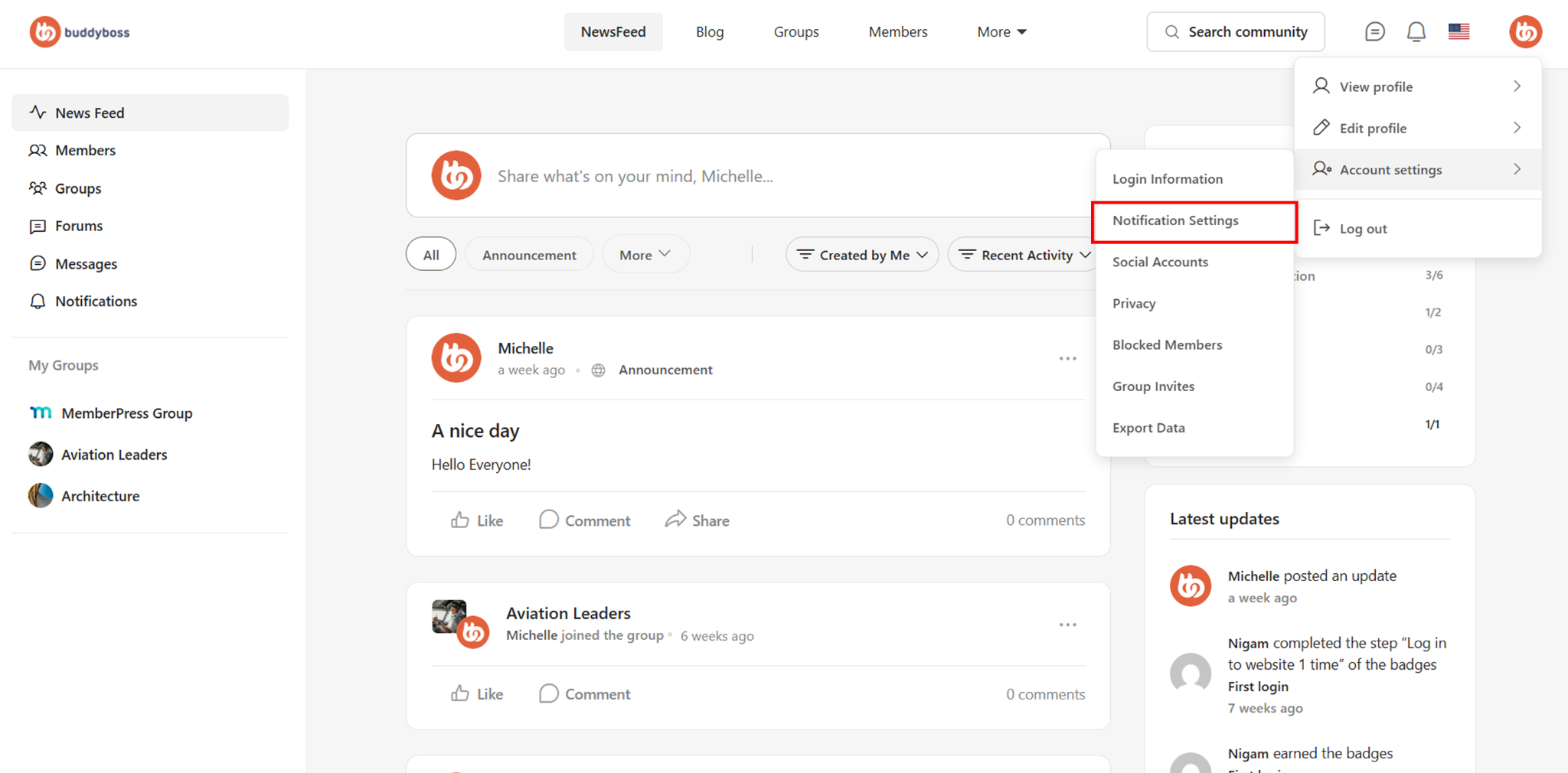Click the Architecture group avatar in sidebar
The width and height of the screenshot is (1568, 773).
(x=41, y=495)
